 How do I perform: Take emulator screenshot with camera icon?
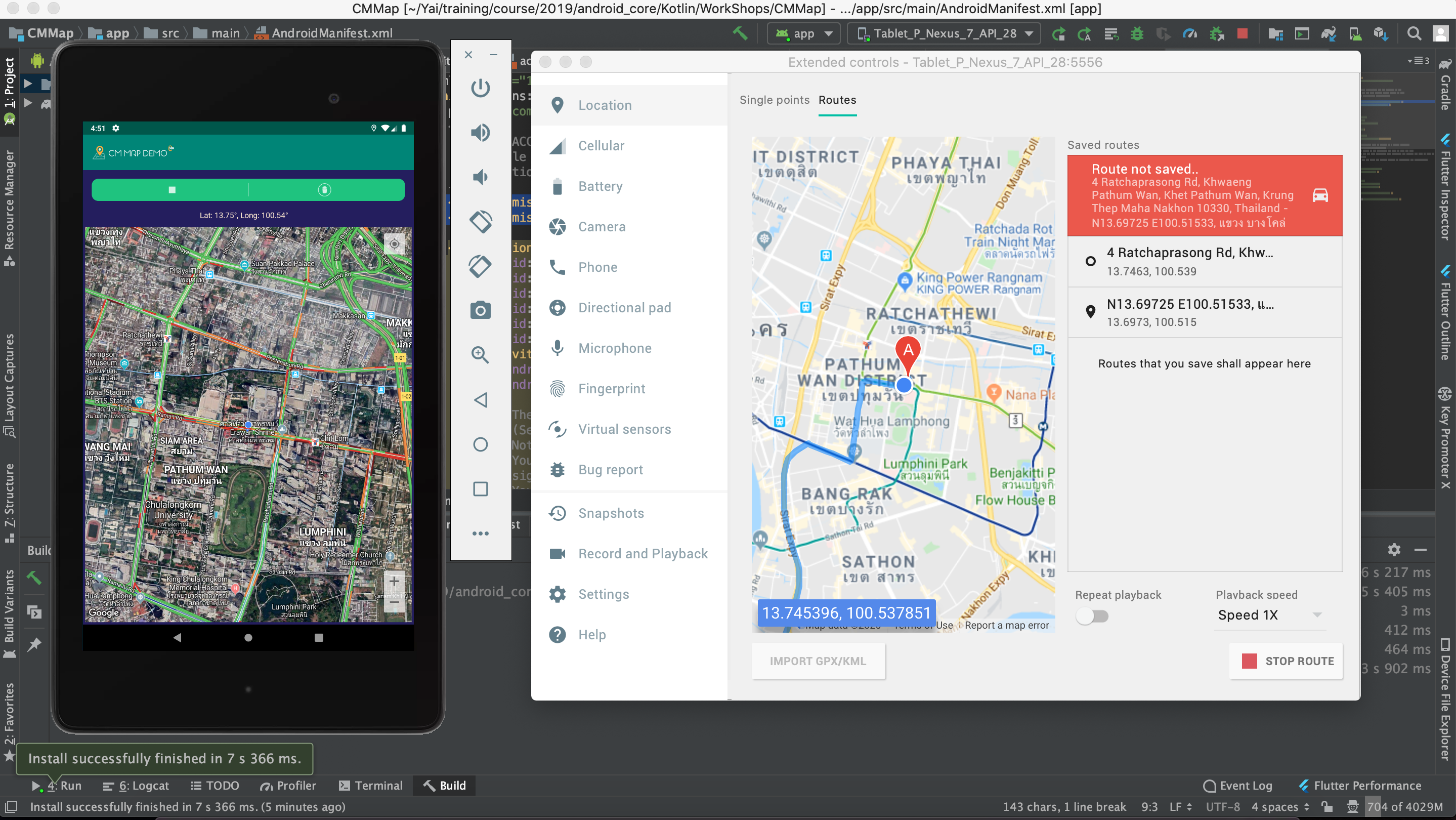[x=480, y=310]
